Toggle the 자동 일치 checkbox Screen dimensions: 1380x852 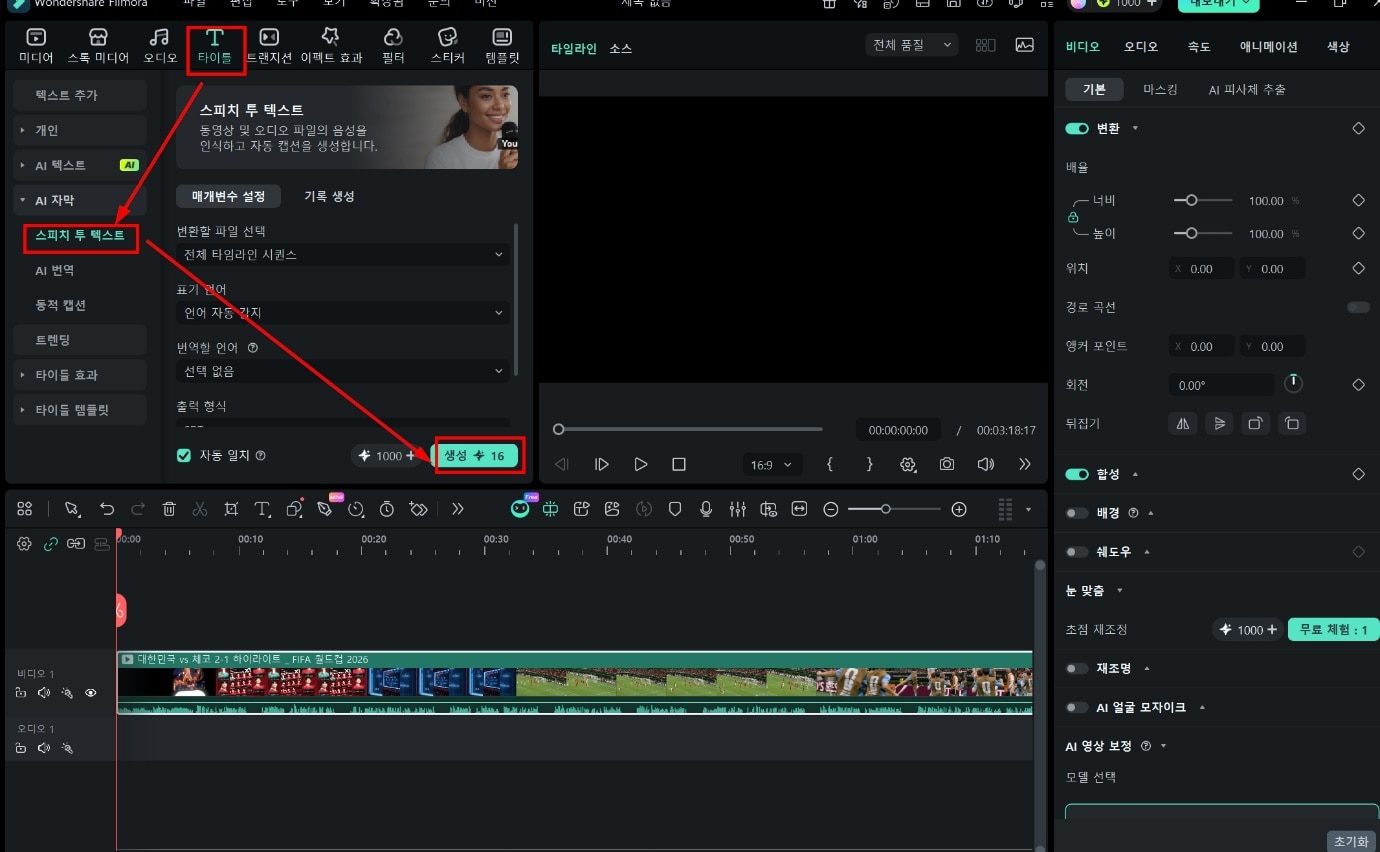point(184,455)
